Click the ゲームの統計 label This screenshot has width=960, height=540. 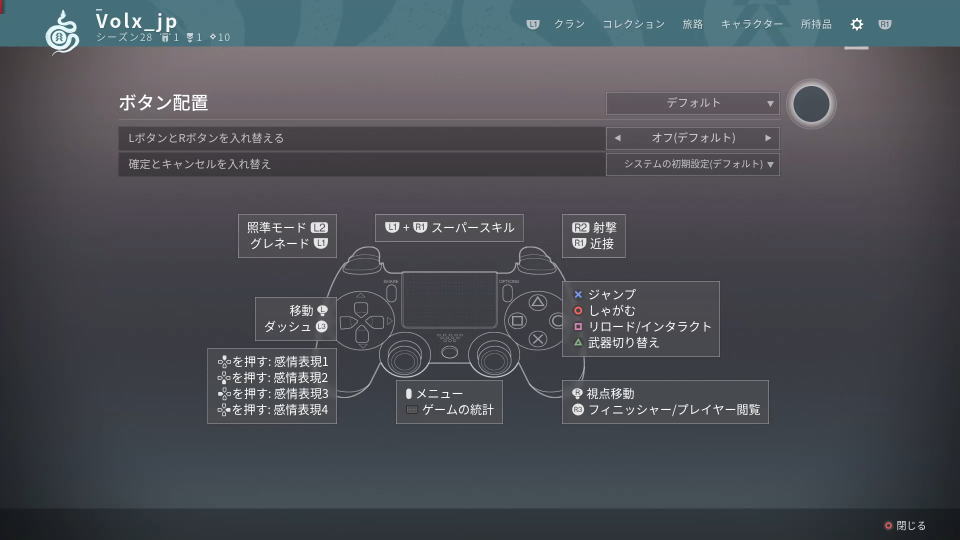[458, 410]
